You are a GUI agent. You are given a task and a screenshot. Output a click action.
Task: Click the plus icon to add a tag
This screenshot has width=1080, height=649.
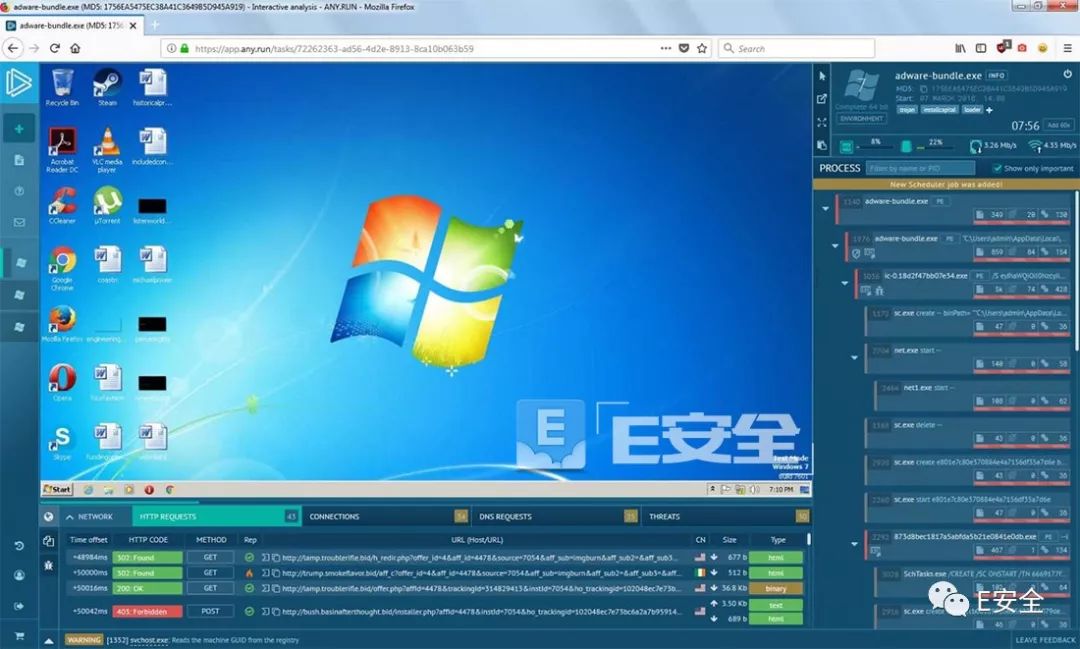(989, 110)
